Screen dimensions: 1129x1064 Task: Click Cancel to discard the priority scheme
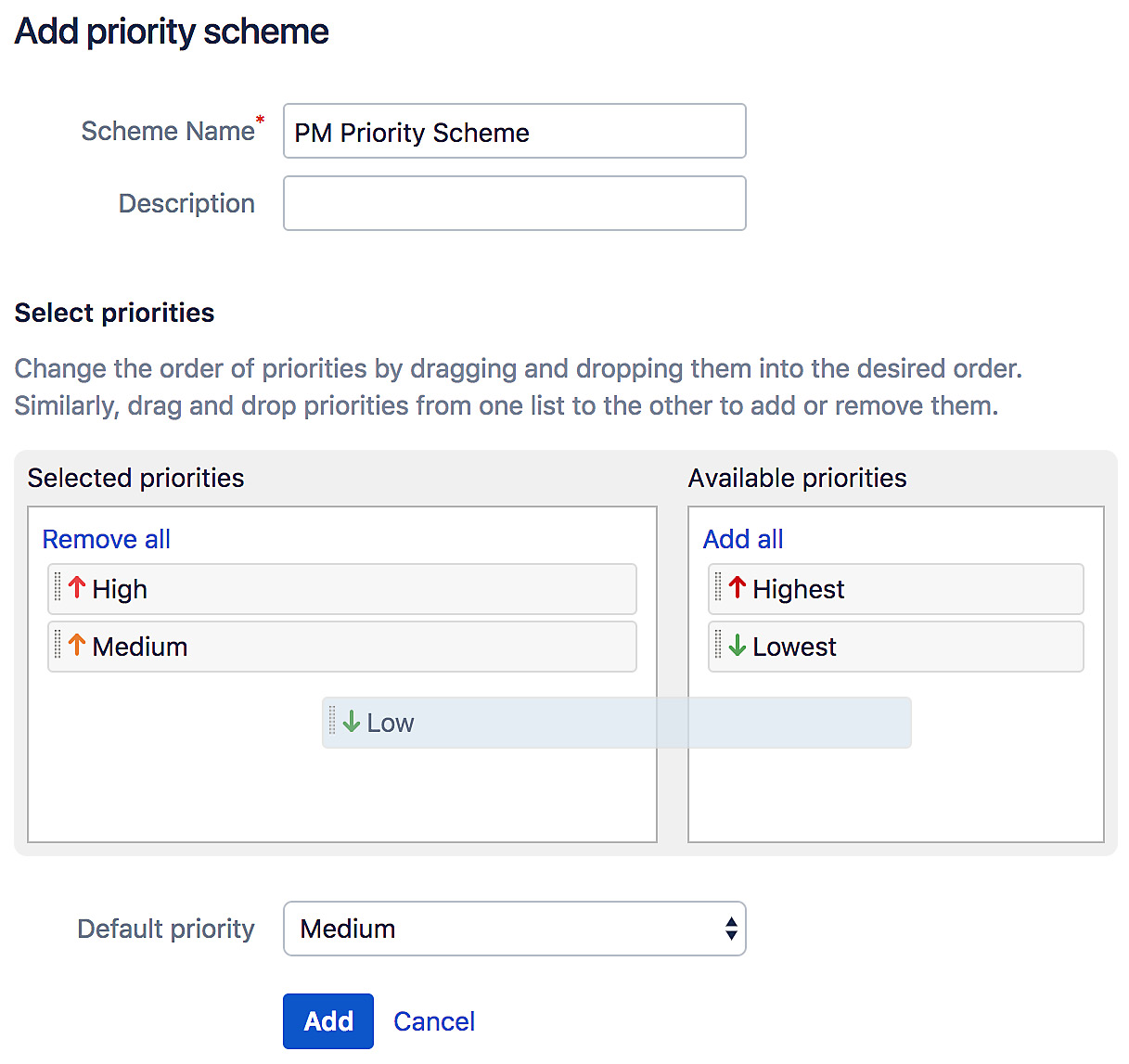433,1020
